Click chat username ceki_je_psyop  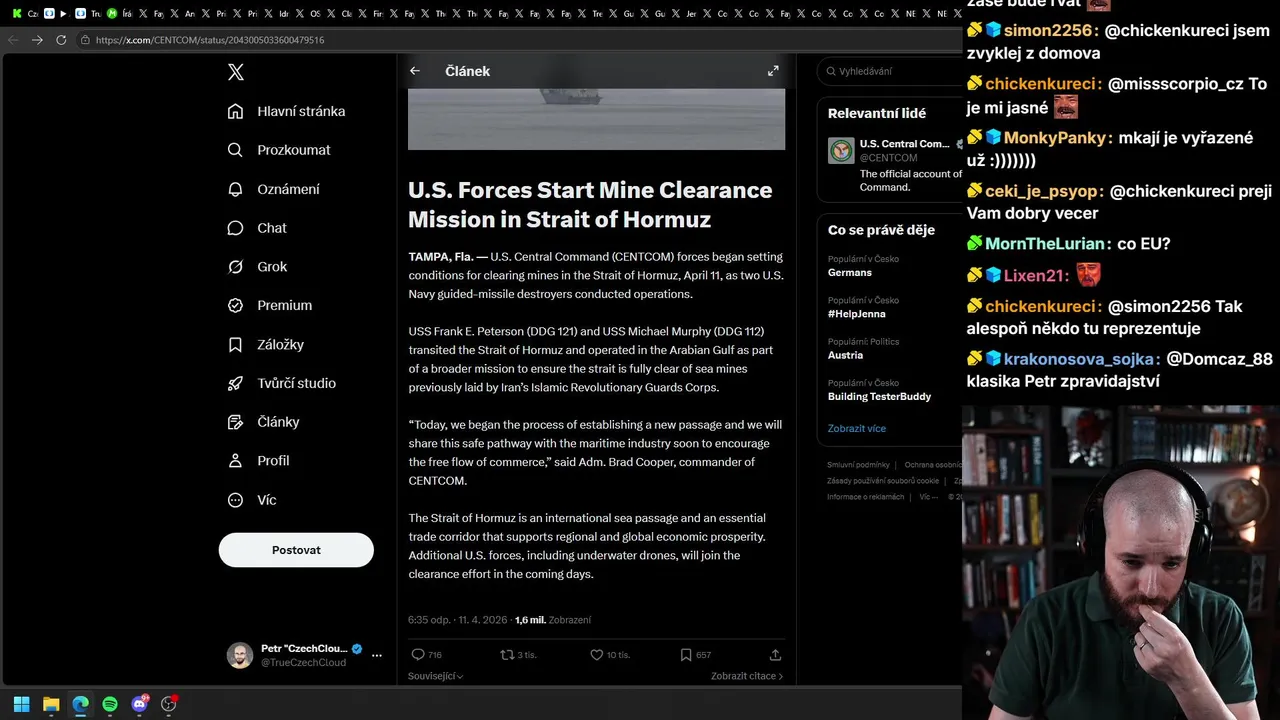coord(1044,191)
